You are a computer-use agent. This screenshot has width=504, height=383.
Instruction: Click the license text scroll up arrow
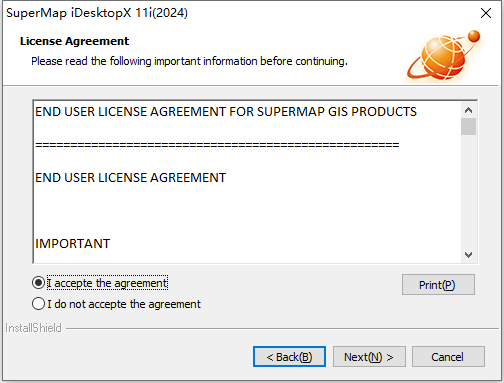[x=468, y=110]
